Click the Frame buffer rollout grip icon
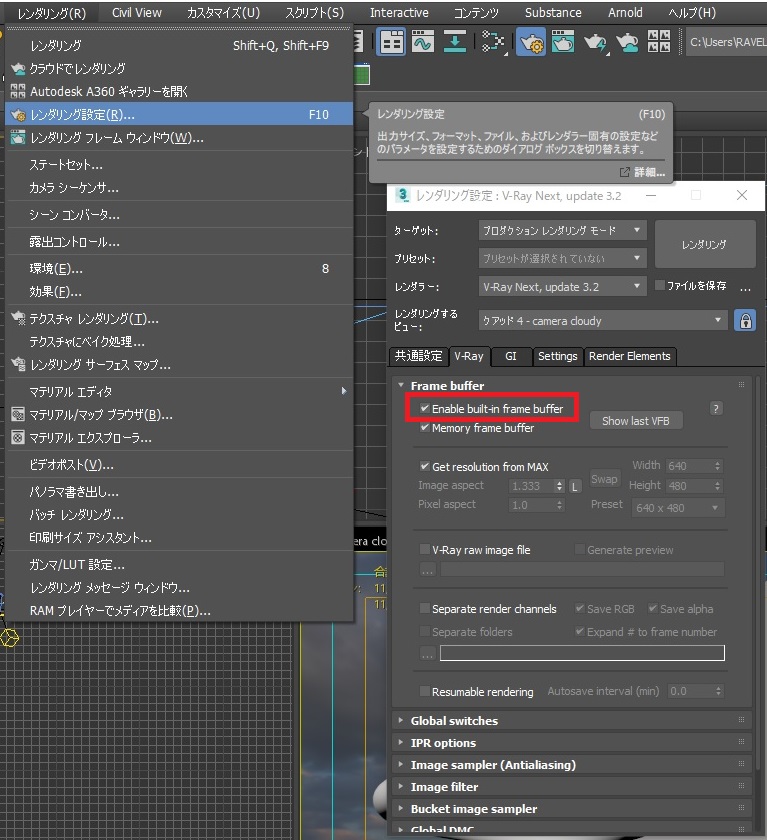Viewport: 767px width, 840px height. click(x=741, y=385)
